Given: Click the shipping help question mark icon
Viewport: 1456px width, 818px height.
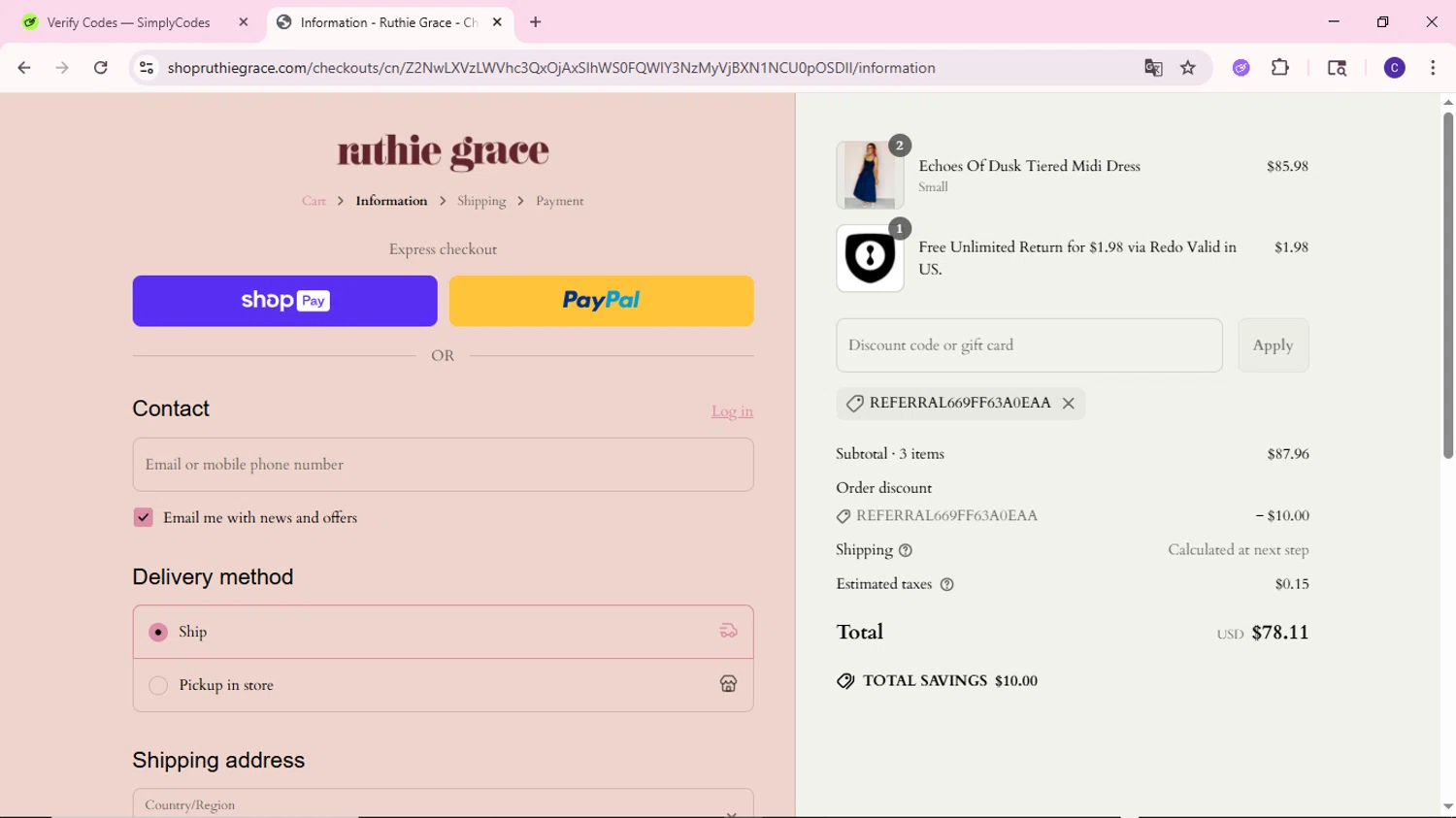Looking at the screenshot, I should click(906, 550).
